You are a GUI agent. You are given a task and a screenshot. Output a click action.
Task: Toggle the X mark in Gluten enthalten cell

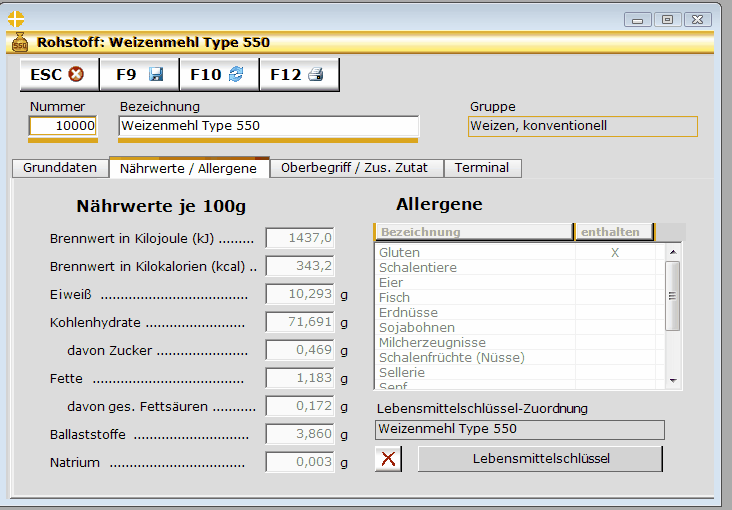615,253
